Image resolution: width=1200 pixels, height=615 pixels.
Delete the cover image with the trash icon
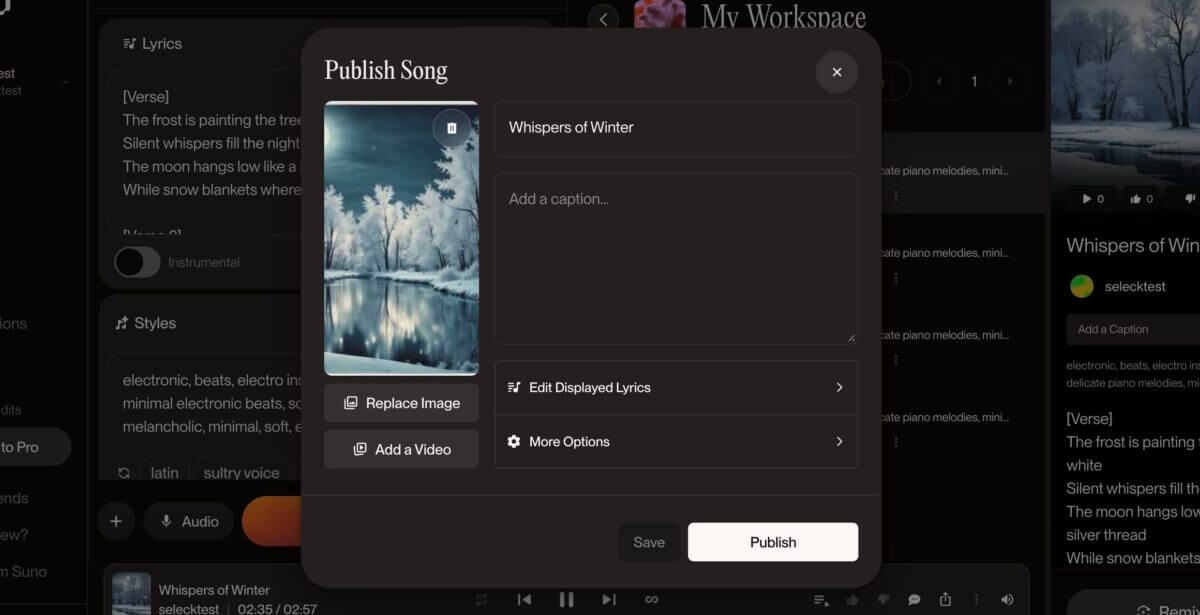click(x=451, y=128)
